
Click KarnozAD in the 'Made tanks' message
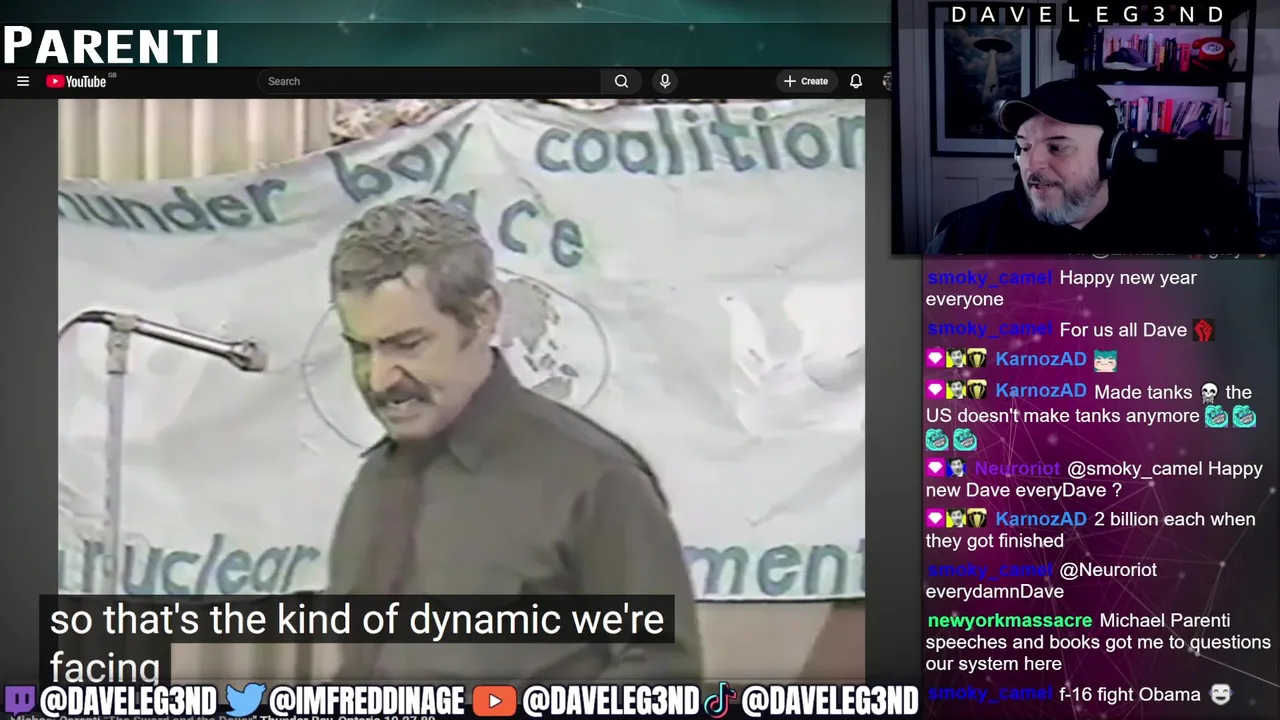pyautogui.click(x=1041, y=391)
